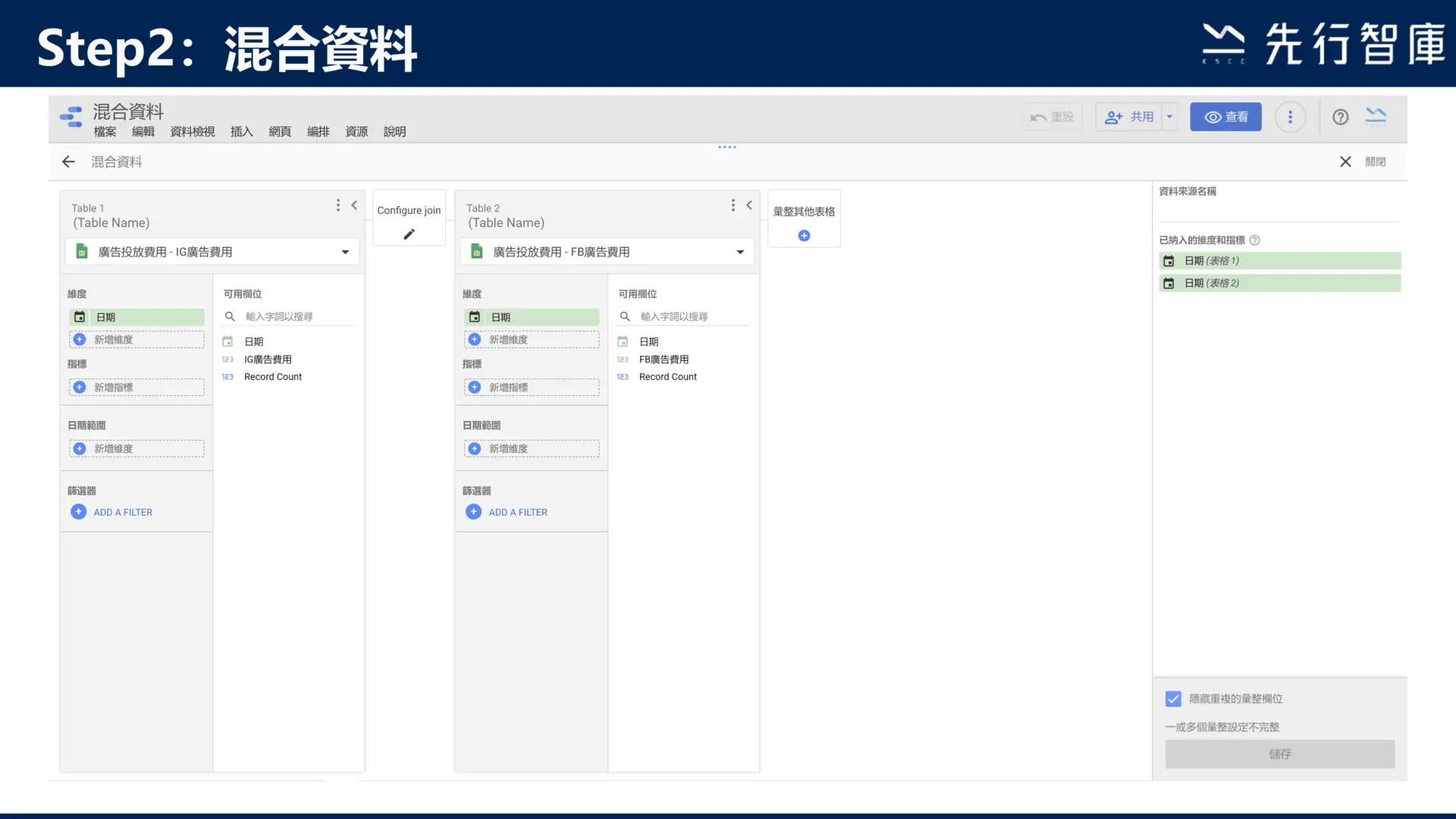The image size is (1456, 819).
Task: Select FB廣告費用 field in Table 2 available fields
Action: coord(664,359)
